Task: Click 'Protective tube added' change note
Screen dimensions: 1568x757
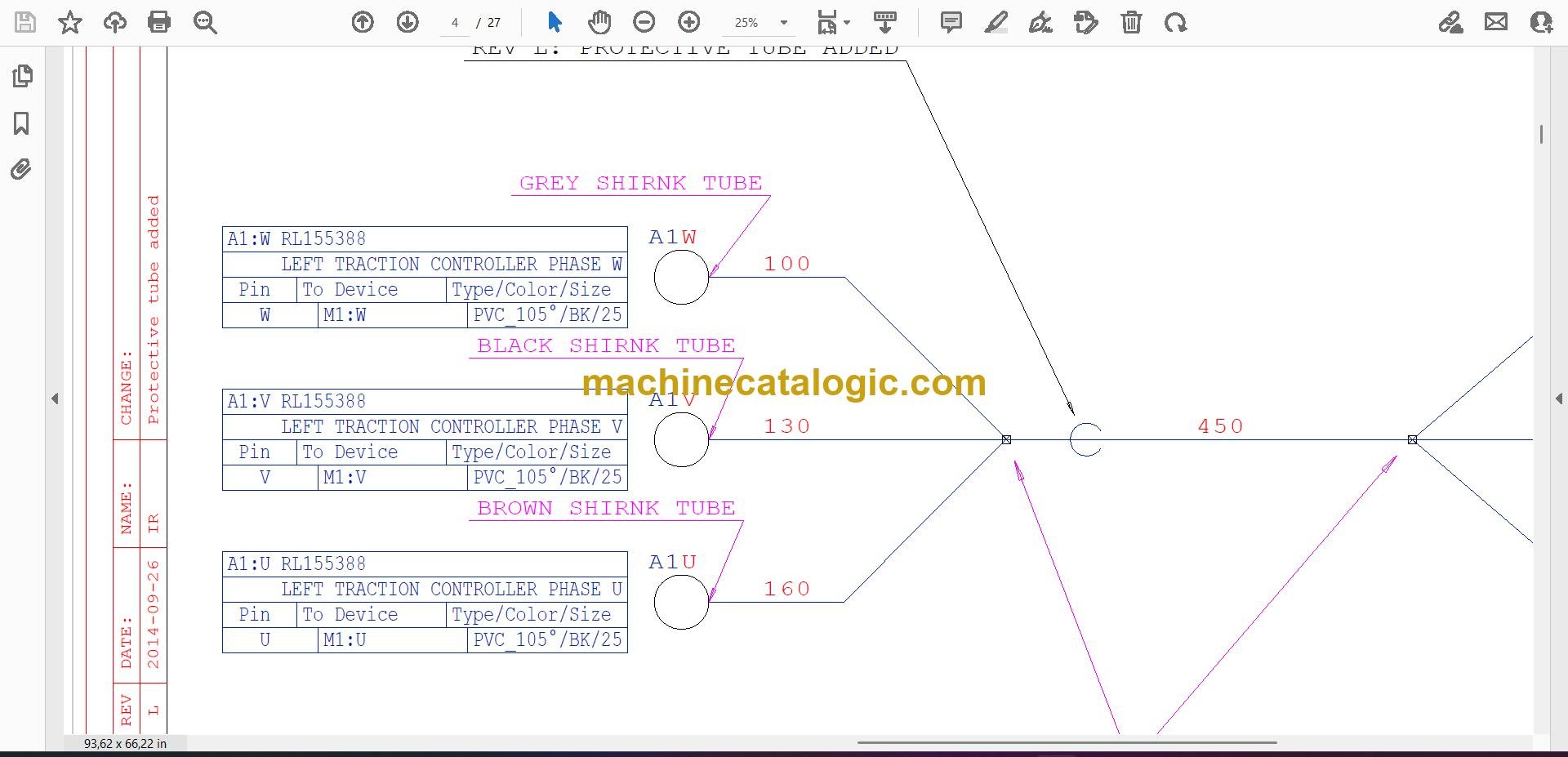Action: point(153,309)
